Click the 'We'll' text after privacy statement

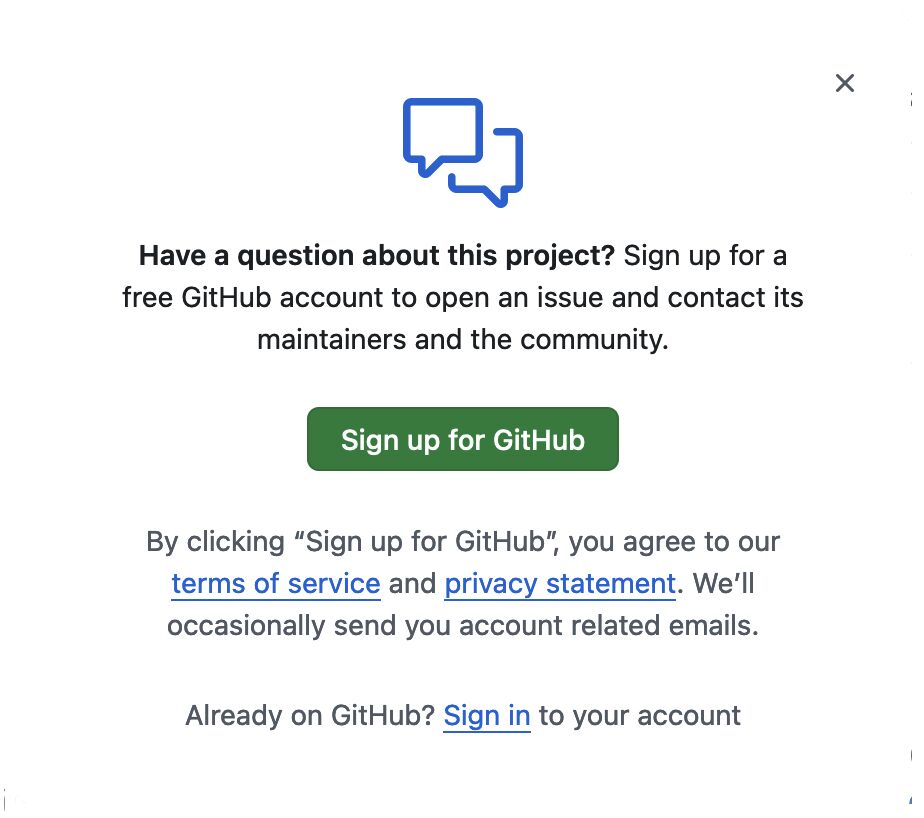pos(724,584)
